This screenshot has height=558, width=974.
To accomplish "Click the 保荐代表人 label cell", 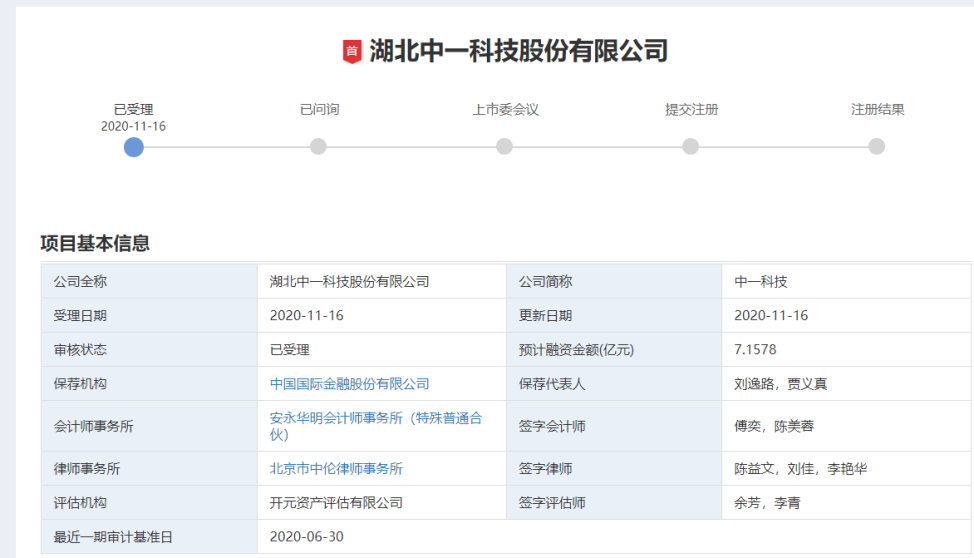I will point(614,384).
